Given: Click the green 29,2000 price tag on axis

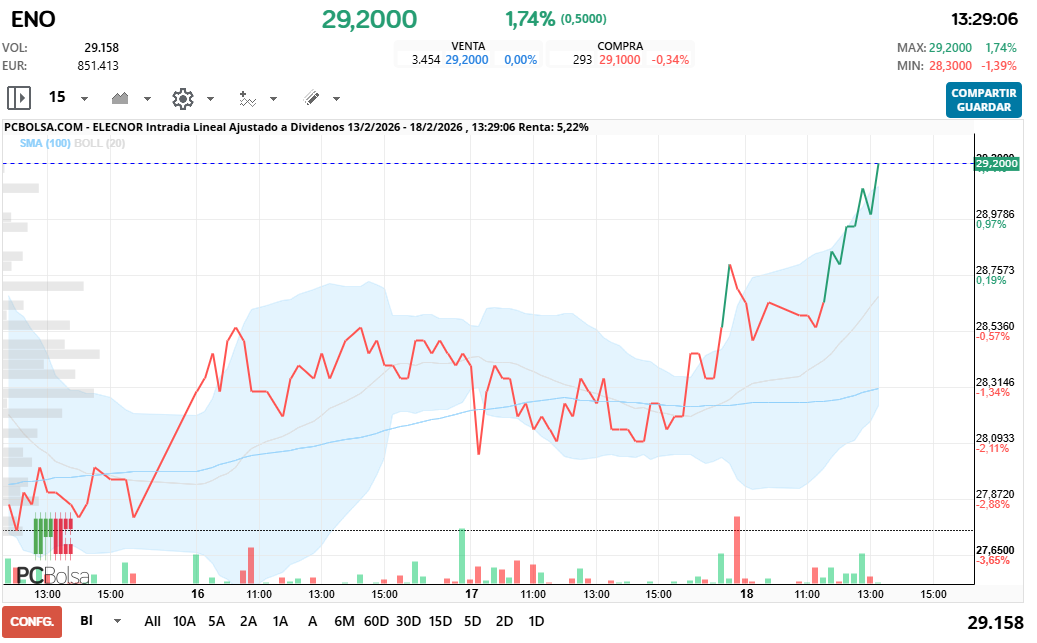Looking at the screenshot, I should (x=996, y=163).
